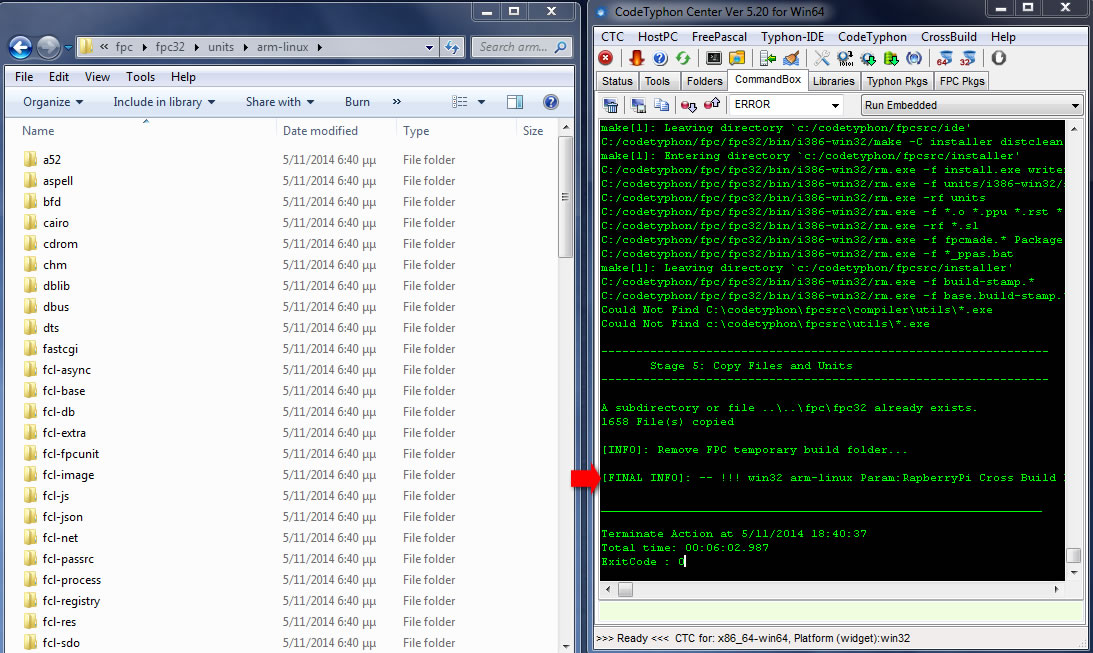The image size is (1093, 653).
Task: Show more Explorer toolbar commands chevron
Action: click(397, 102)
